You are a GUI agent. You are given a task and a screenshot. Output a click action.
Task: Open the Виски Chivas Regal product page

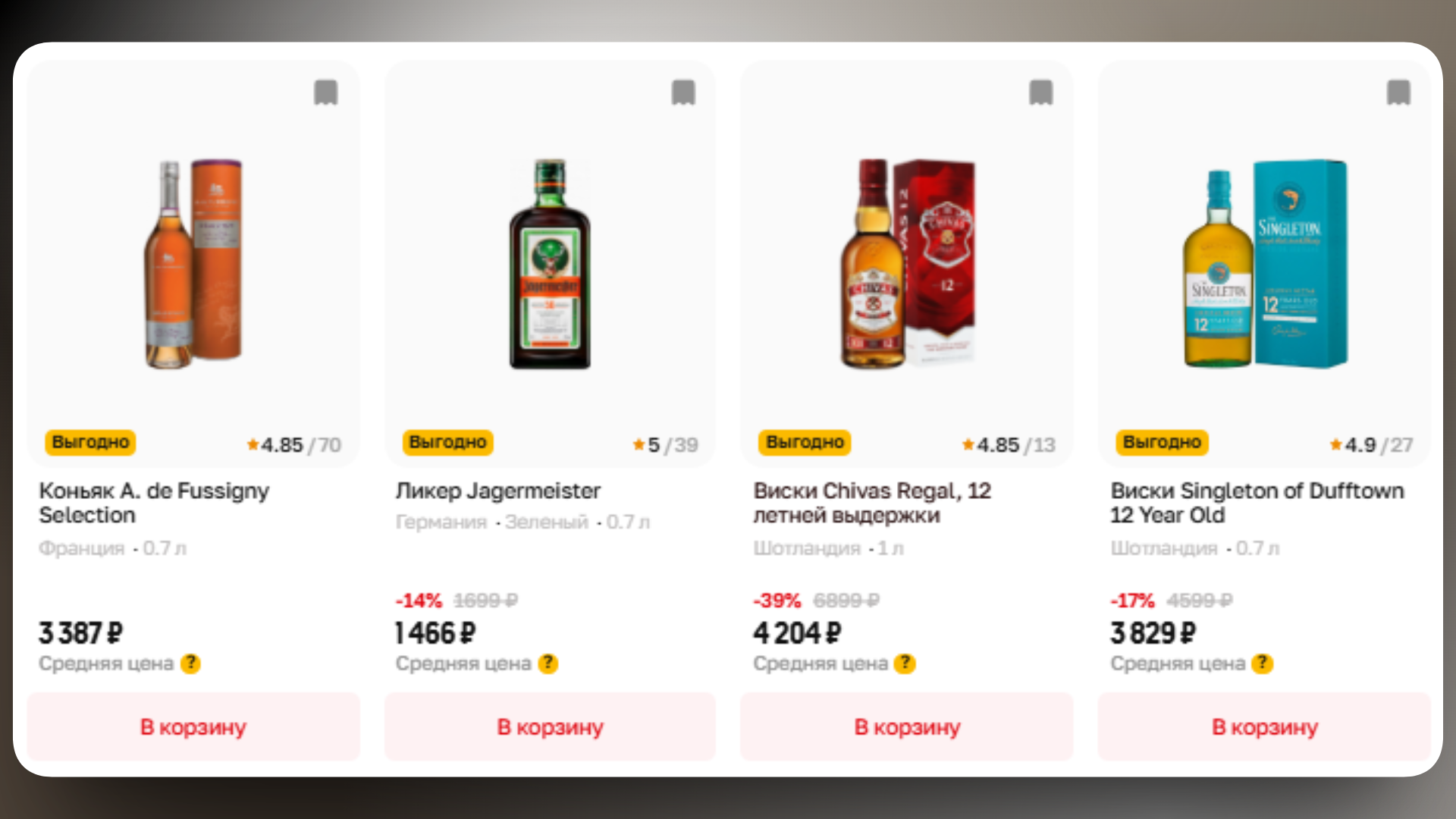(x=871, y=504)
